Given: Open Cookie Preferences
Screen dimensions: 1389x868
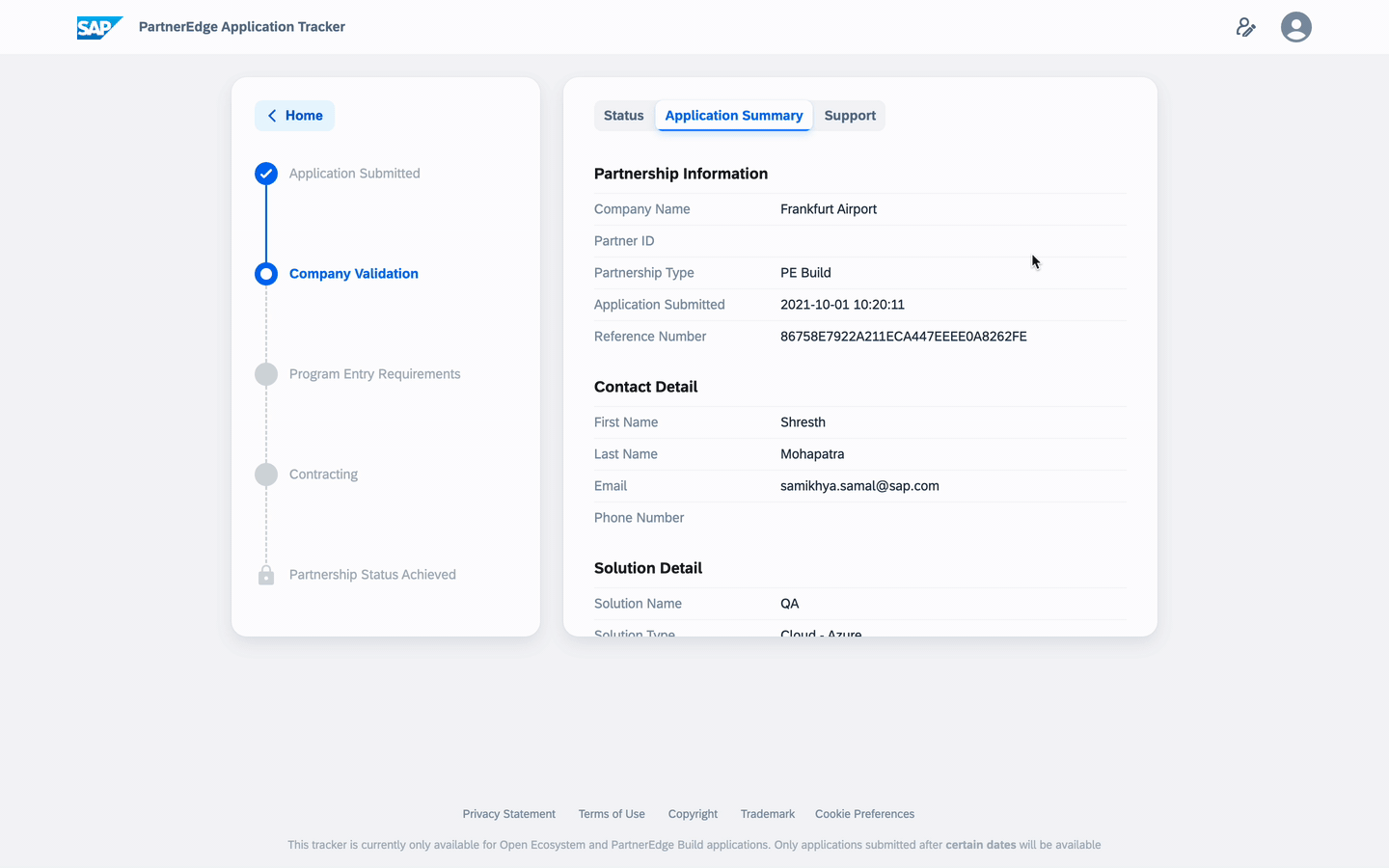Looking at the screenshot, I should tap(864, 814).
